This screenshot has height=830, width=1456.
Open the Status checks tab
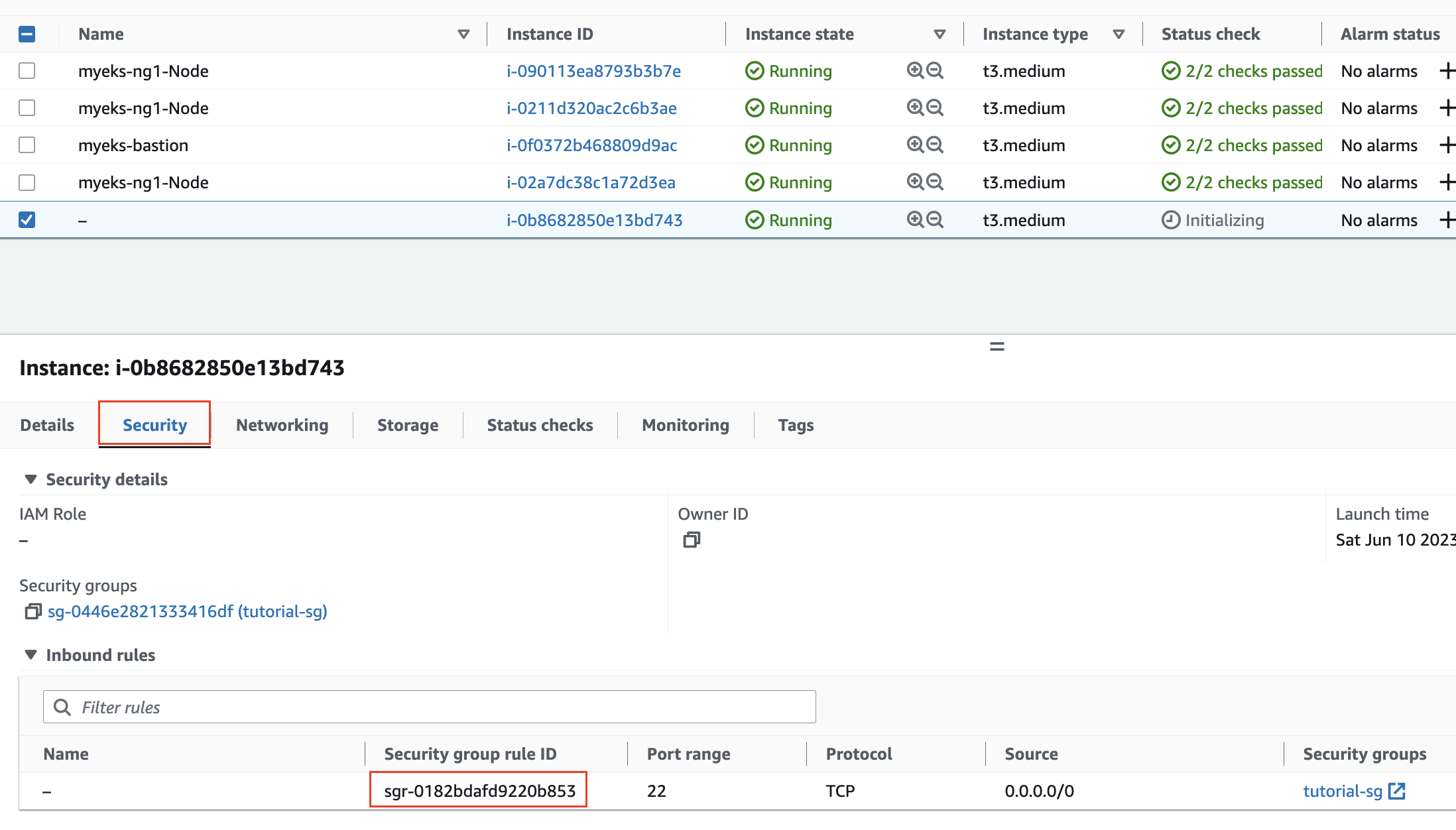(540, 425)
